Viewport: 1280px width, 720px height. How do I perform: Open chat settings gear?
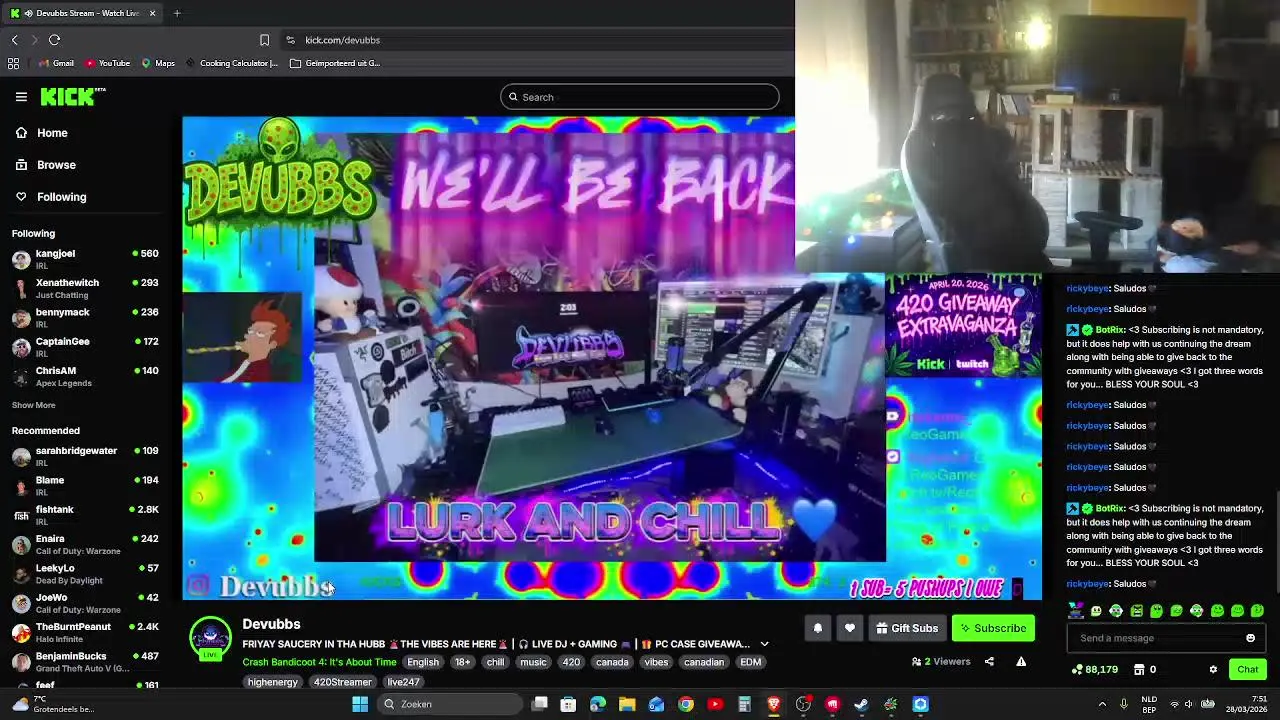pos(1213,670)
